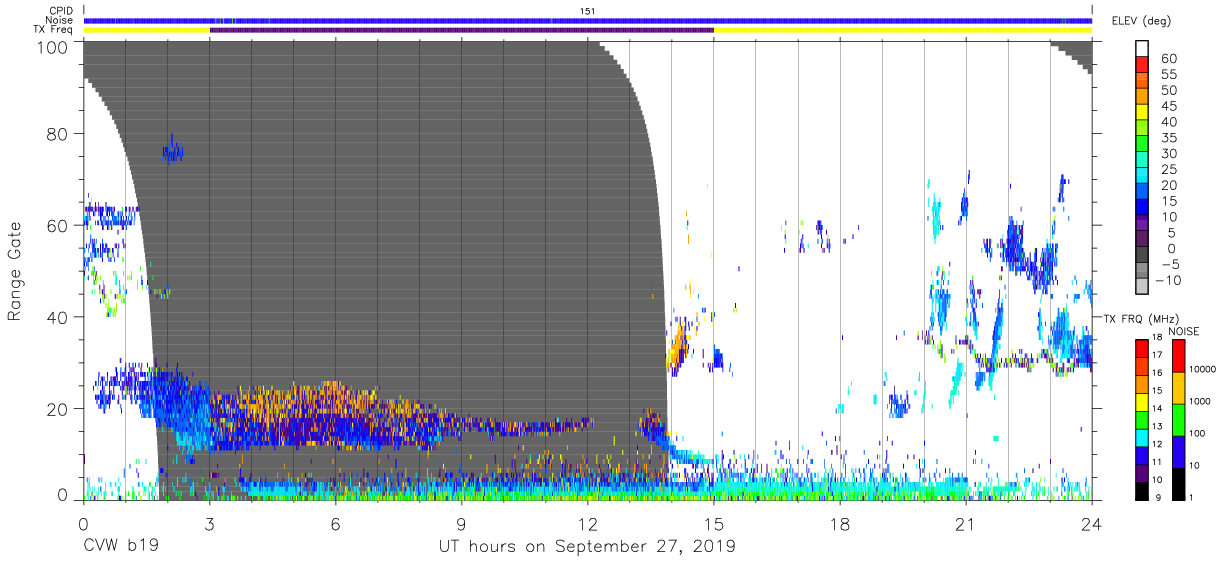Image resolution: width=1228 pixels, height=567 pixels.
Task: Select the green noise swatch above 100
Action: click(x=1177, y=420)
